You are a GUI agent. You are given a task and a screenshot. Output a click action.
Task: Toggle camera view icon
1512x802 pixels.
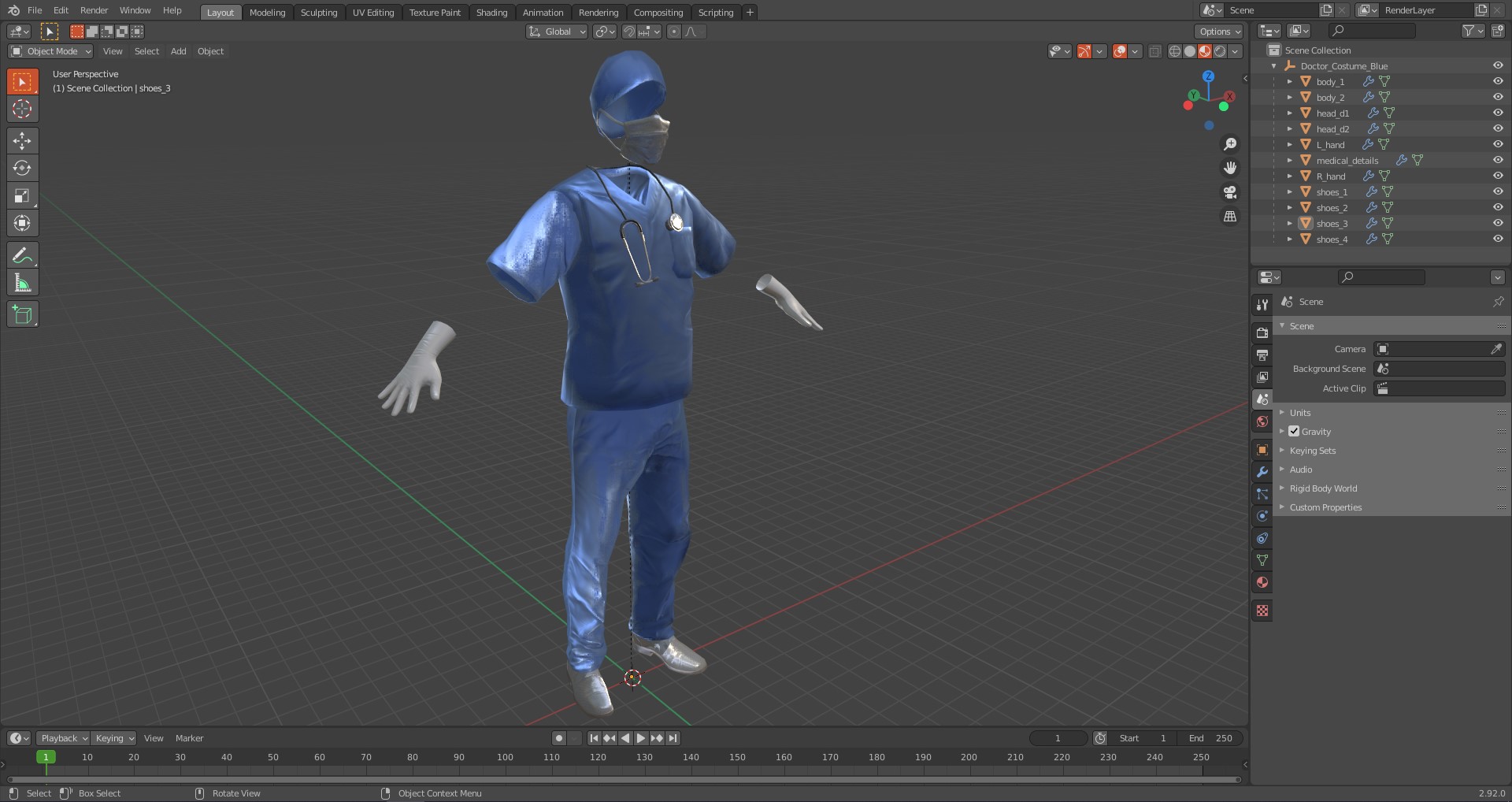pyautogui.click(x=1229, y=191)
